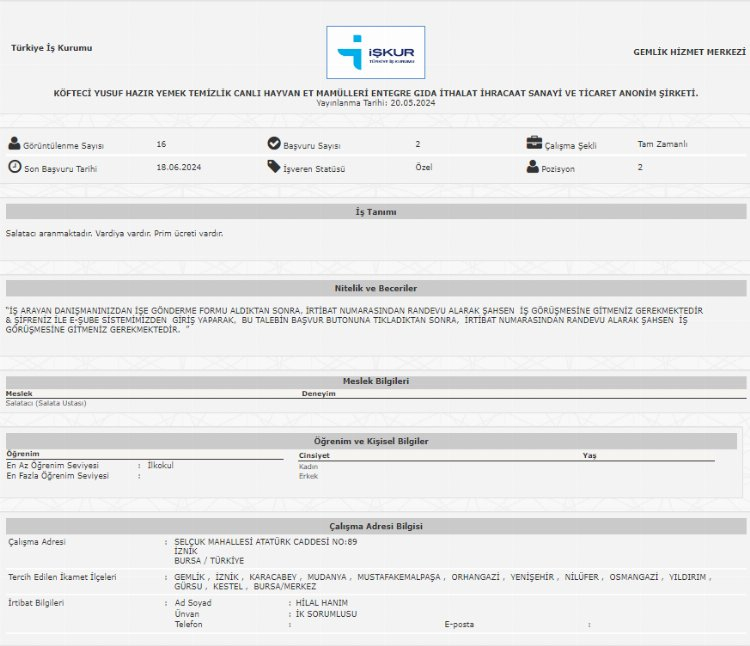Image resolution: width=750 pixels, height=646 pixels.
Task: Click the Salatacı (Salata Ustası) profession entry
Action: [x=46, y=403]
